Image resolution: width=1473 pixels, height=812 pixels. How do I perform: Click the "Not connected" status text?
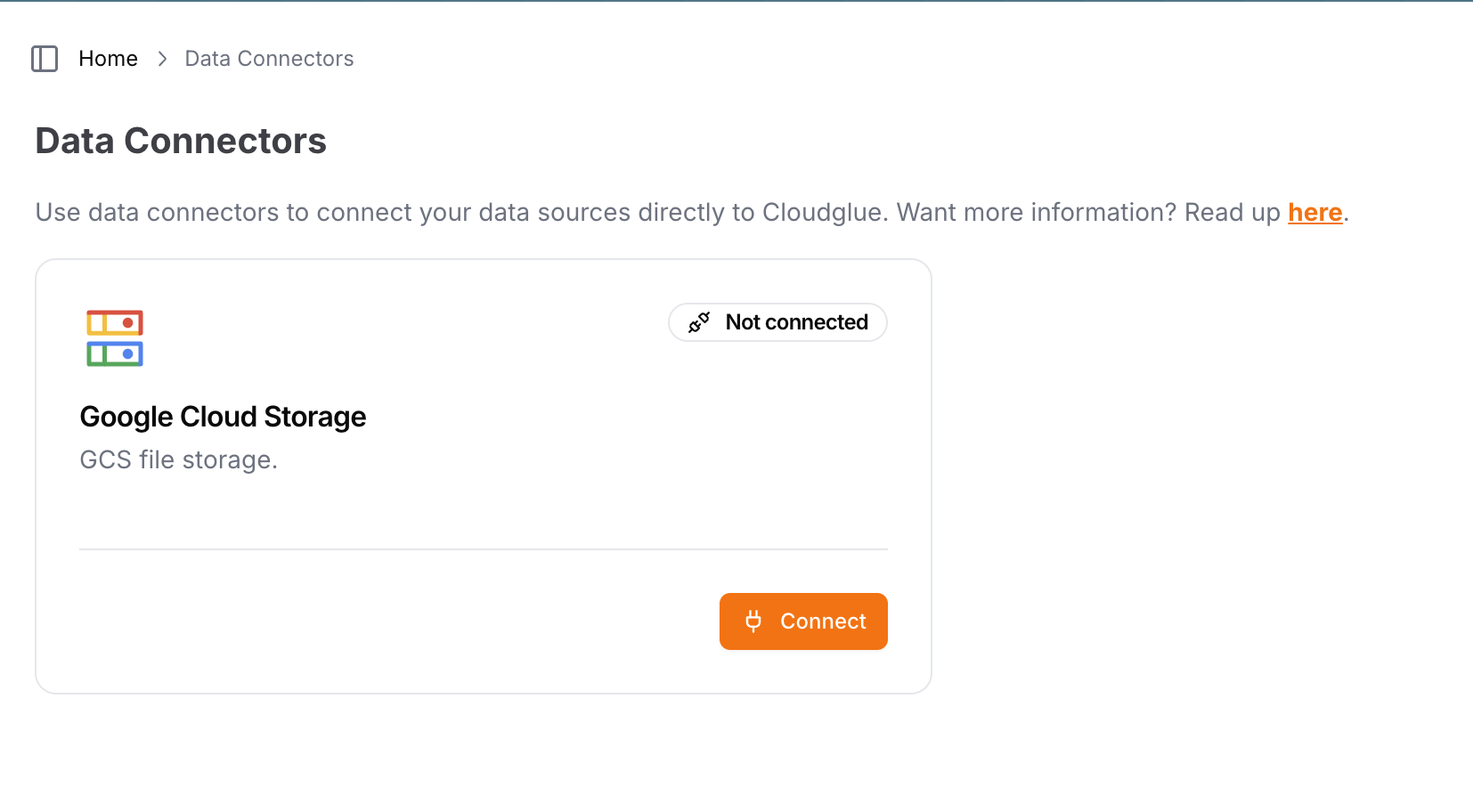pos(796,322)
